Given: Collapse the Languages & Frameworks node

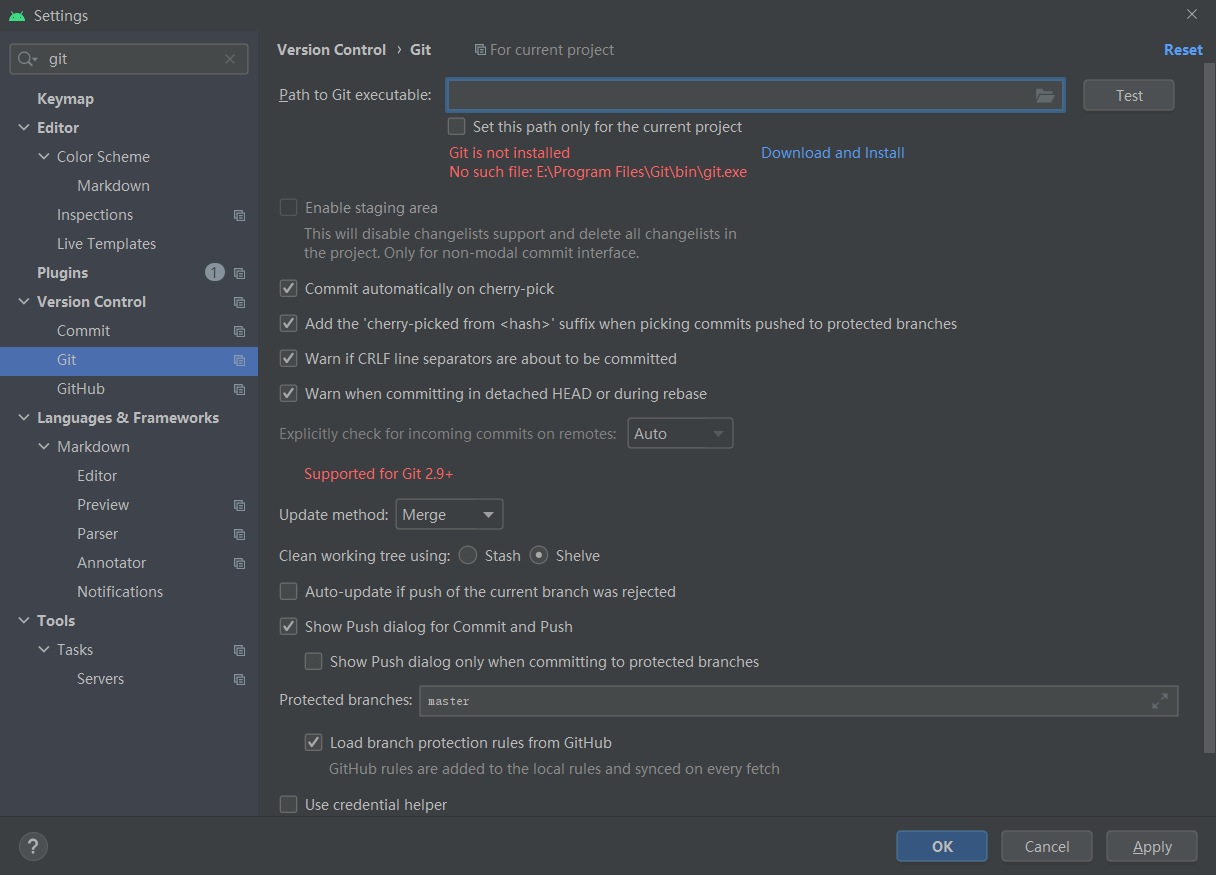Looking at the screenshot, I should [x=24, y=418].
